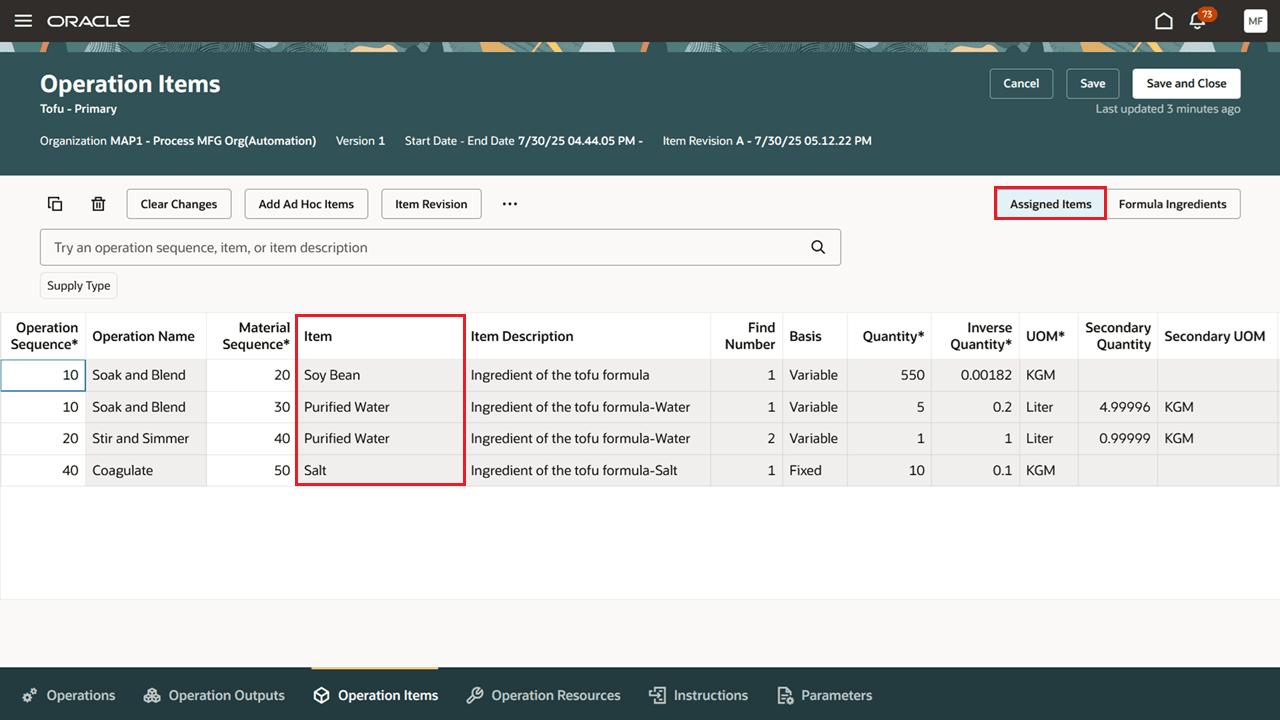Click Add Ad Hoc Items
The width and height of the screenshot is (1280, 720).
(x=306, y=204)
